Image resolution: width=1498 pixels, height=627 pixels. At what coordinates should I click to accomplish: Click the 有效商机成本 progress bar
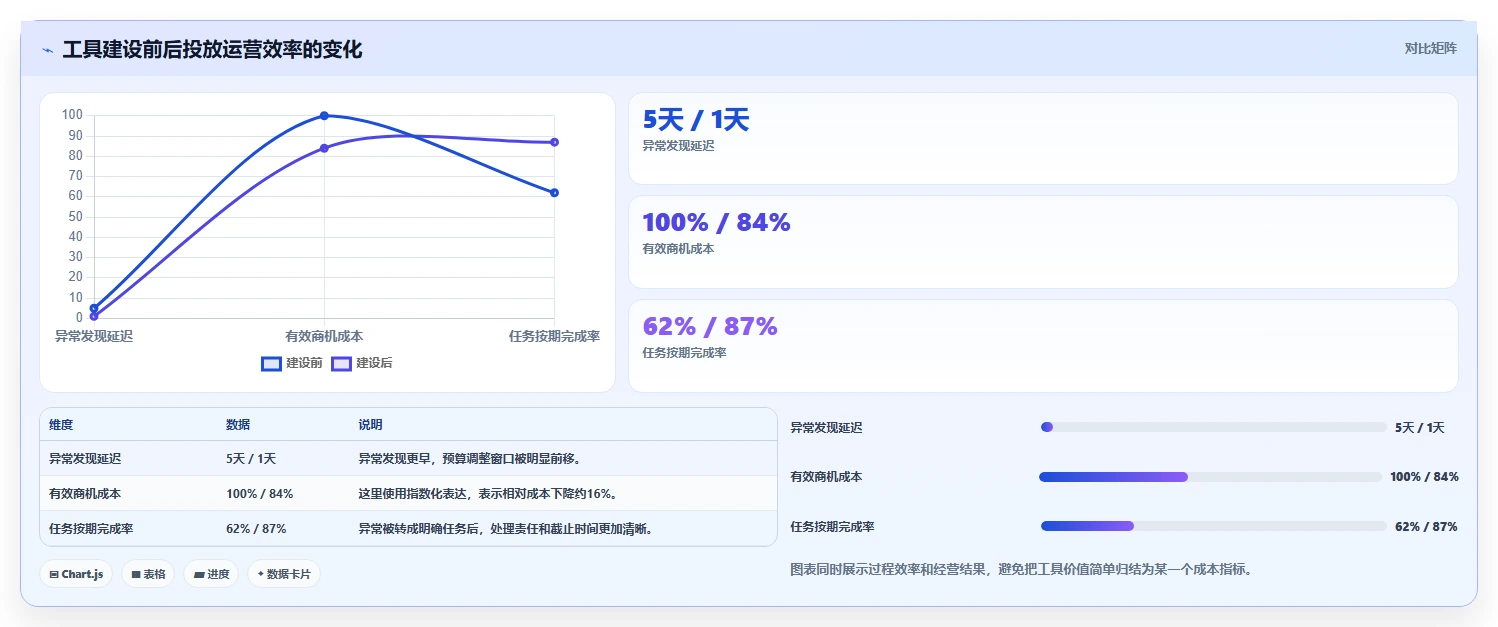tap(1210, 477)
